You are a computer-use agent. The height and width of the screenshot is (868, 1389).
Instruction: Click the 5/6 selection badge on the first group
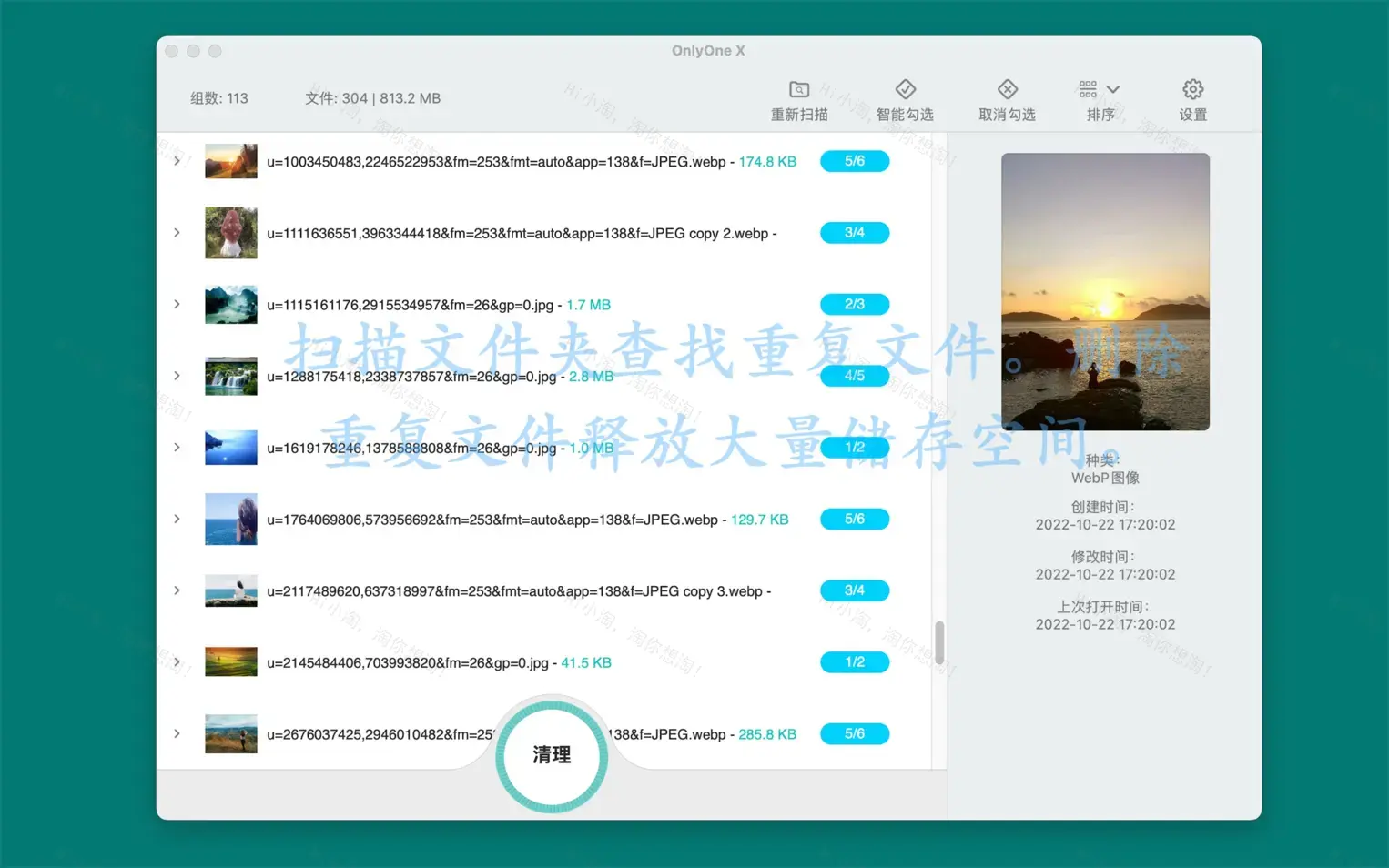click(x=854, y=161)
